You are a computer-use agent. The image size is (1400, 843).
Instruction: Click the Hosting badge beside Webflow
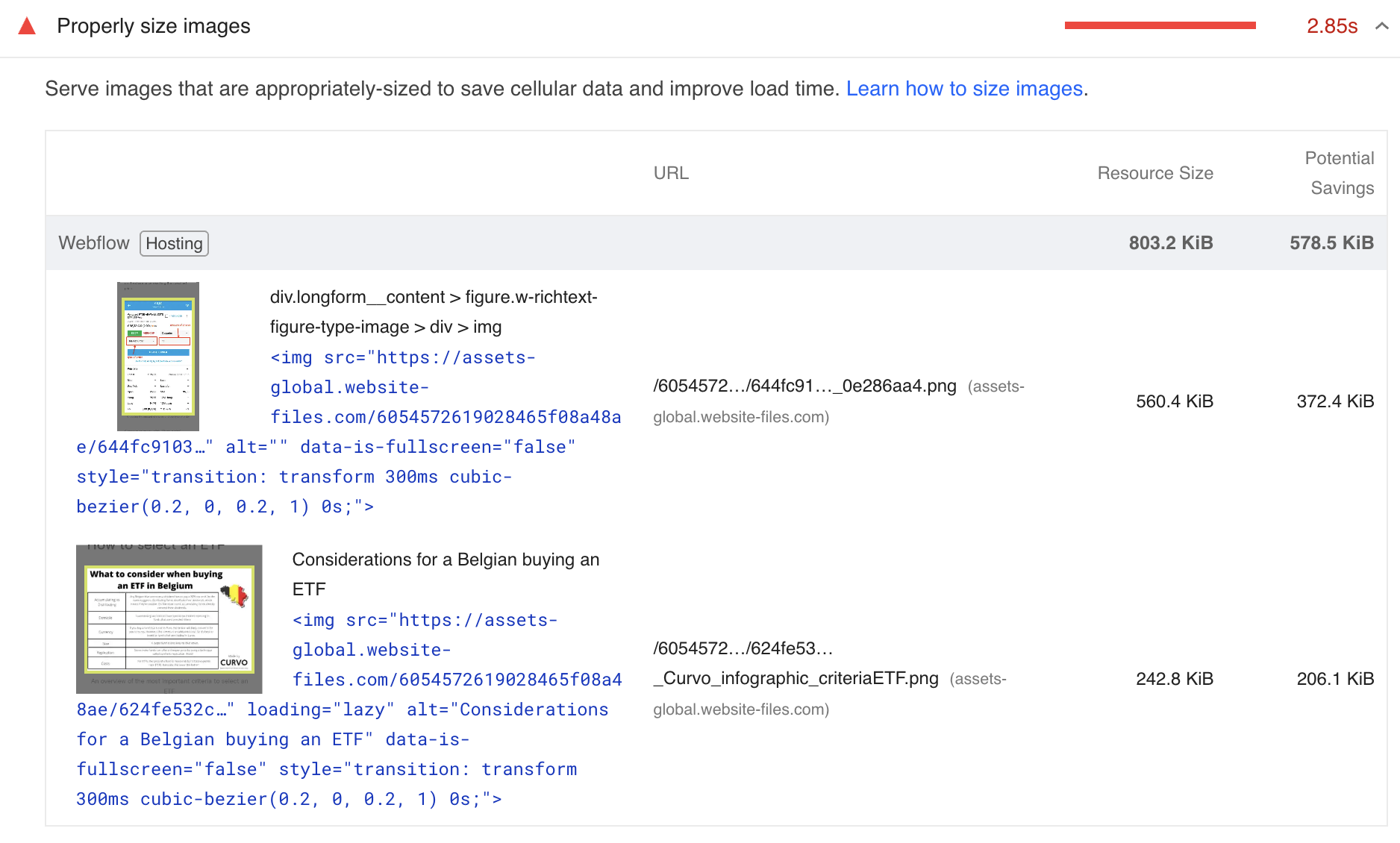[x=174, y=243]
